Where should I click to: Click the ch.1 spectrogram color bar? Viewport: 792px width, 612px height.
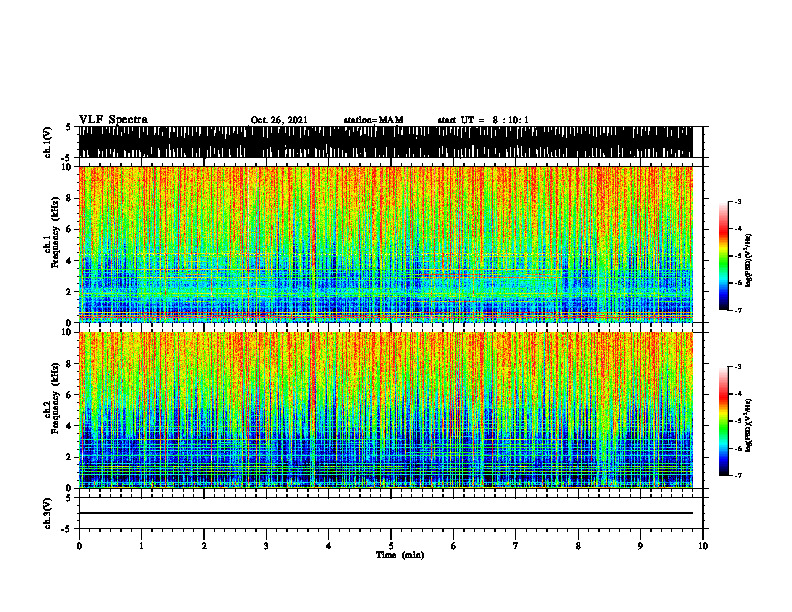(724, 256)
